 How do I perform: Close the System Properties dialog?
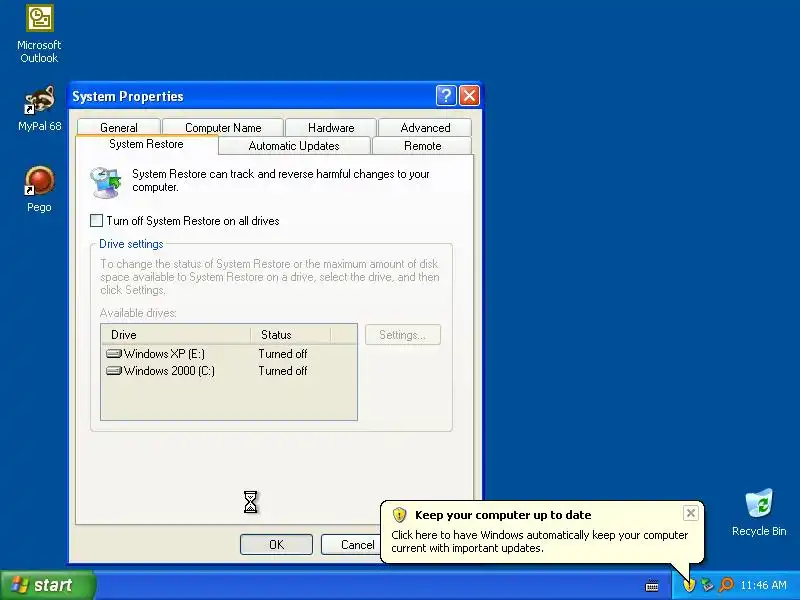point(469,95)
